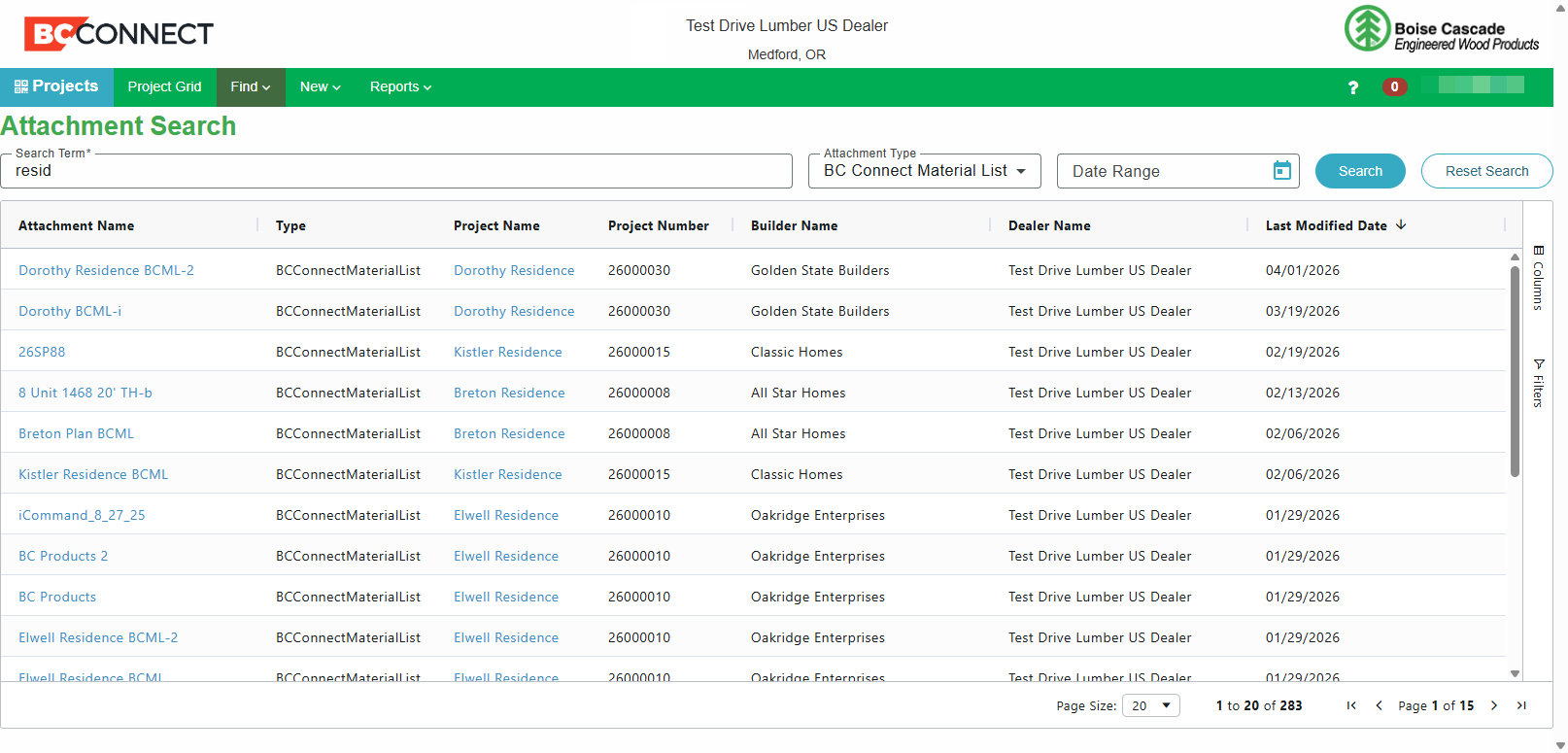This screenshot has width=1568, height=753.
Task: Click the '1 to 20 of 283' count
Action: pos(1259,705)
